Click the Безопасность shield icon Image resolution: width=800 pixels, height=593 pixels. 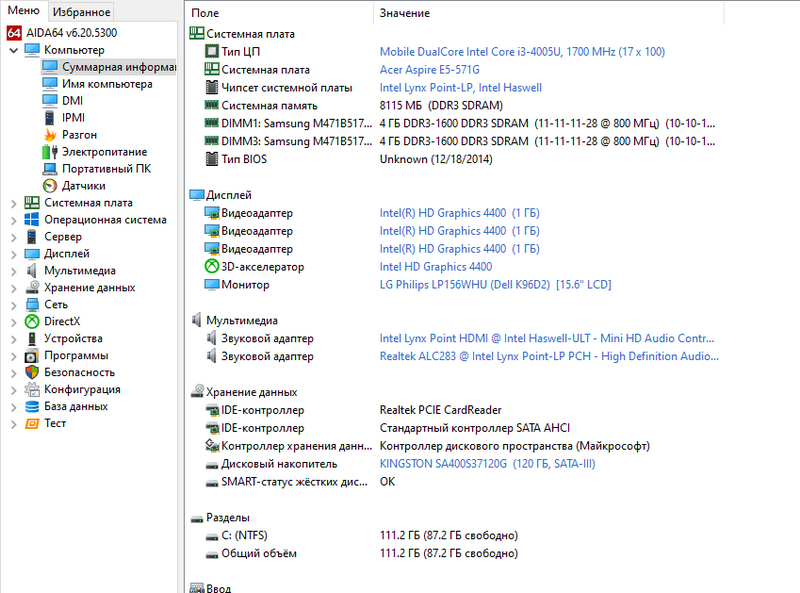tap(31, 372)
